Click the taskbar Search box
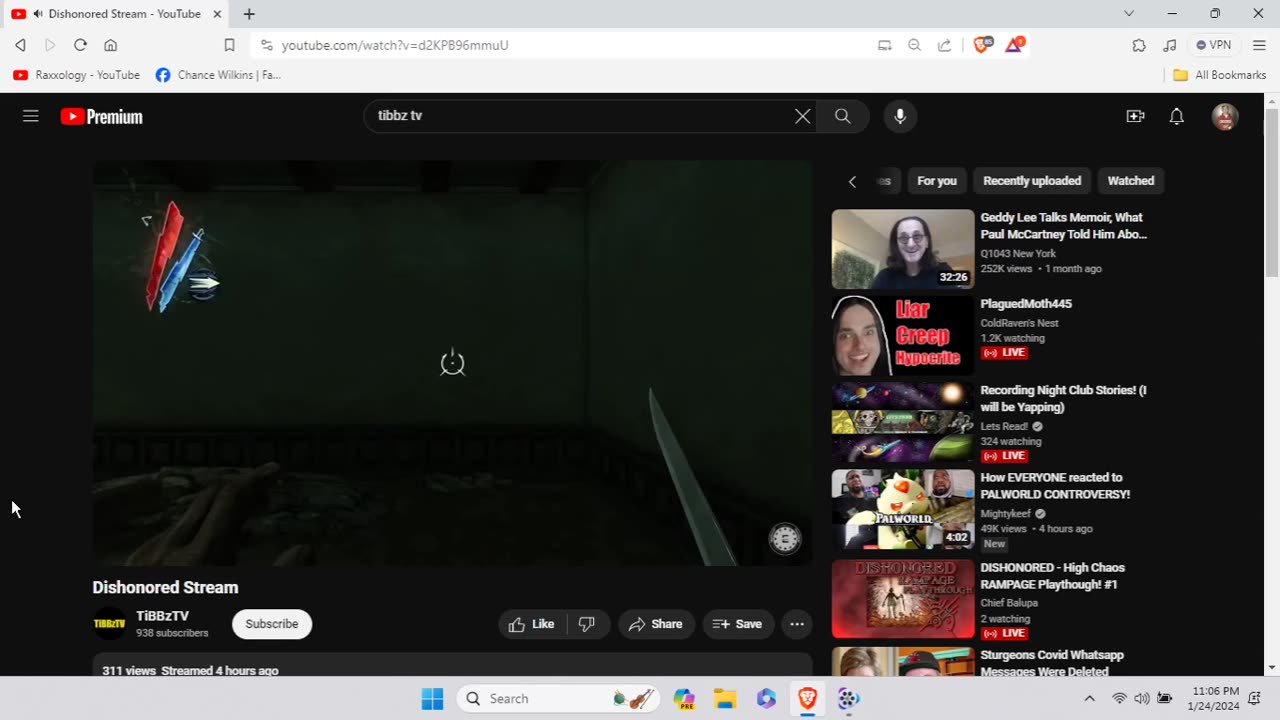 coord(560,698)
